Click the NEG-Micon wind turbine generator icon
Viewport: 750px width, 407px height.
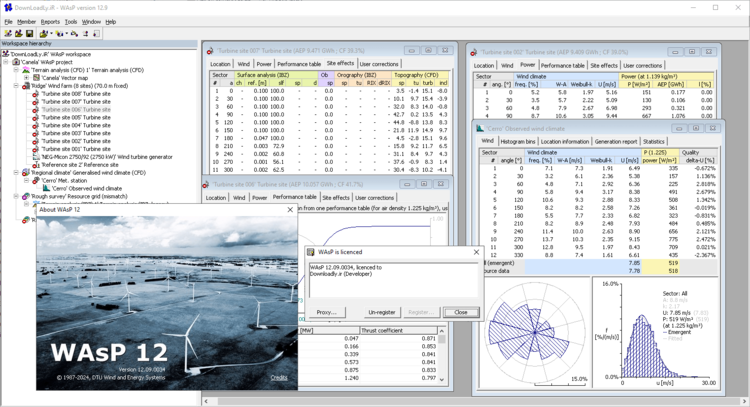point(37,157)
